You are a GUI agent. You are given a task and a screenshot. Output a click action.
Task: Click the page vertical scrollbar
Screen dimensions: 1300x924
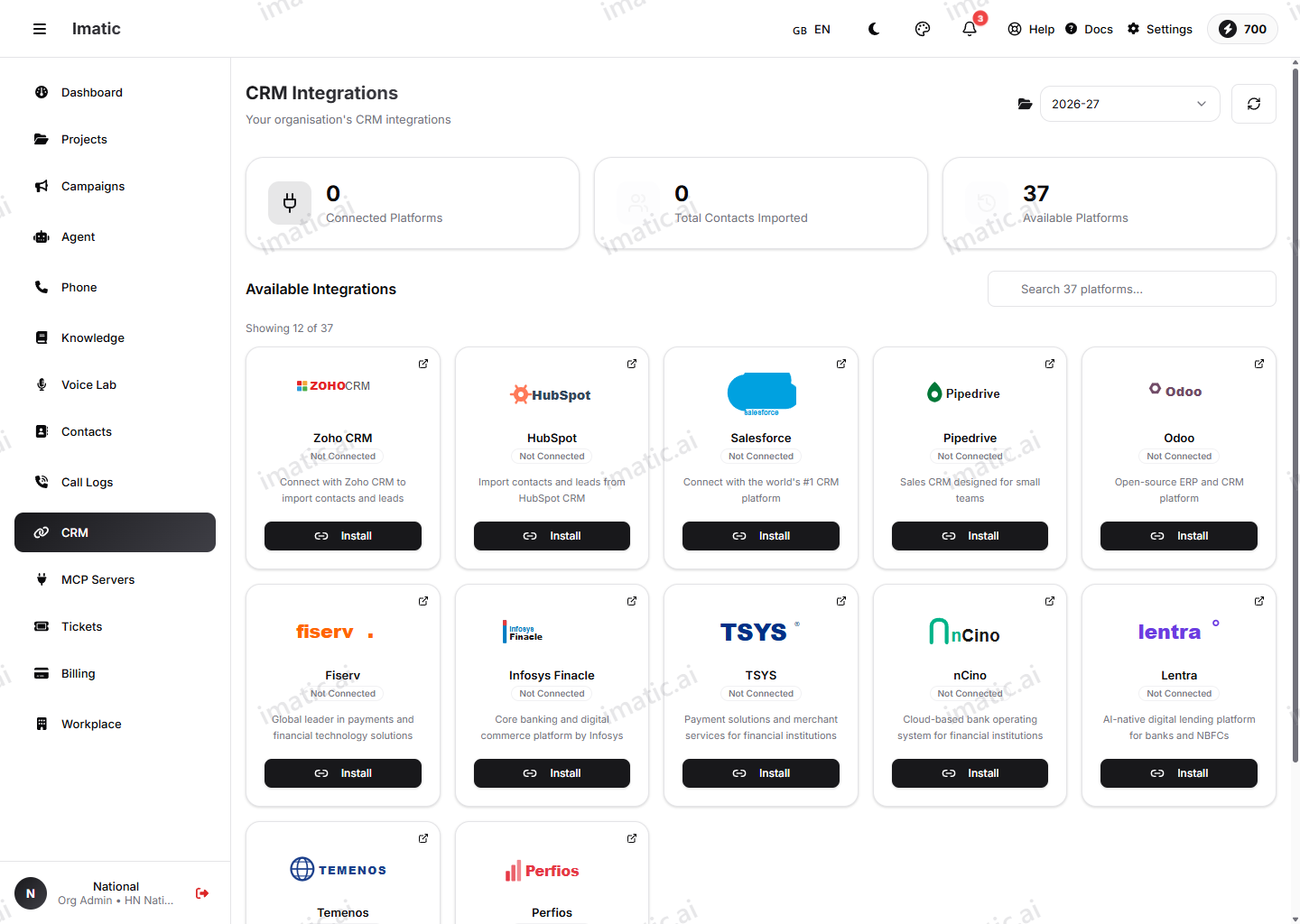(x=1295, y=415)
